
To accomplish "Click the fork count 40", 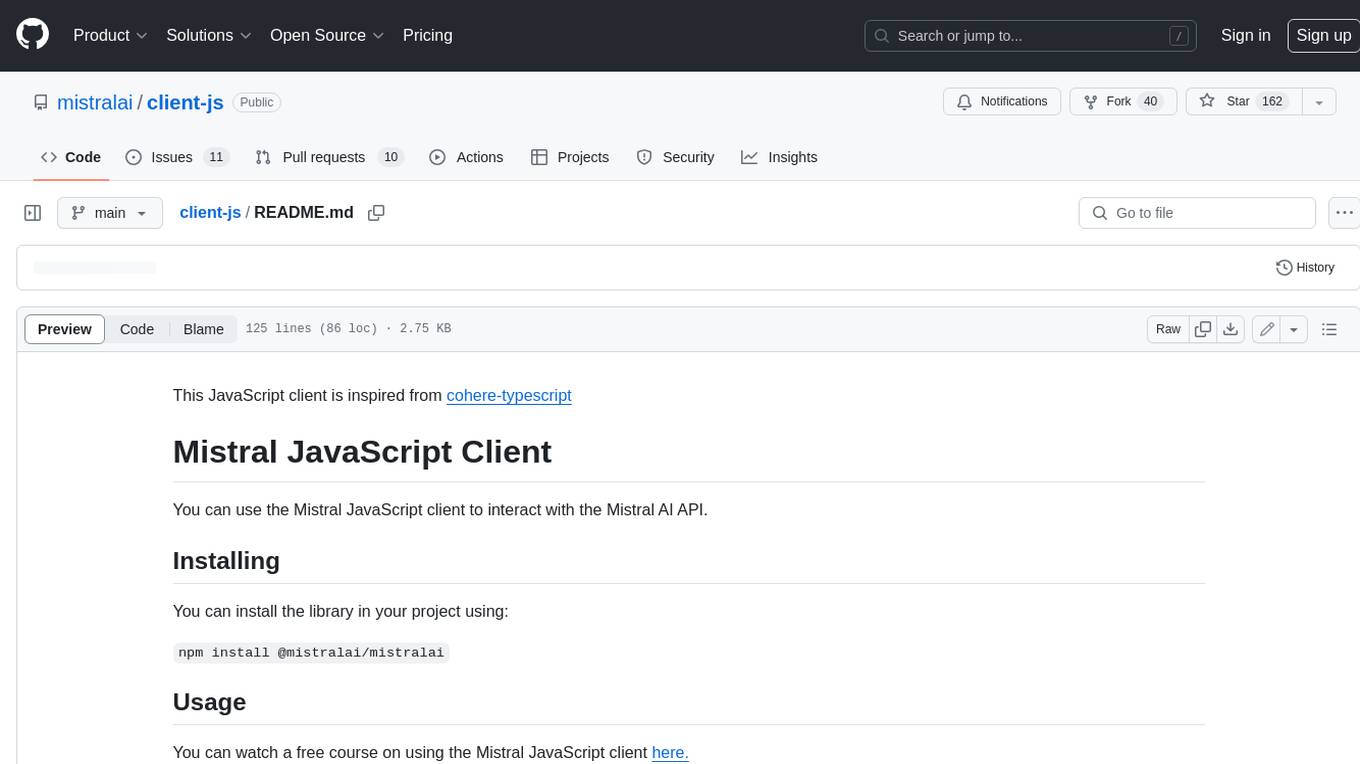I will pos(1150,101).
